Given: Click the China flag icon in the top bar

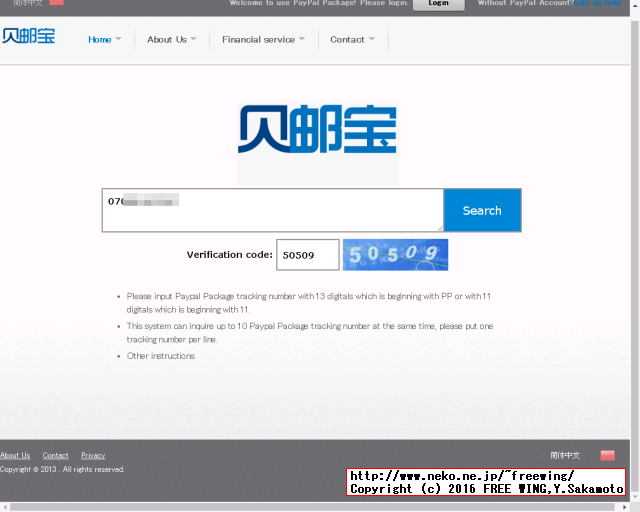Looking at the screenshot, I should 56,2.
